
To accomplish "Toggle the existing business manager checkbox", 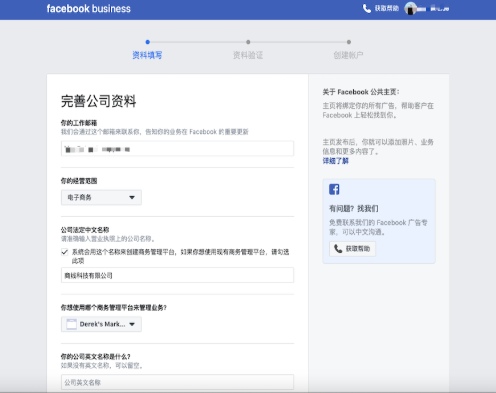I will (x=65, y=252).
